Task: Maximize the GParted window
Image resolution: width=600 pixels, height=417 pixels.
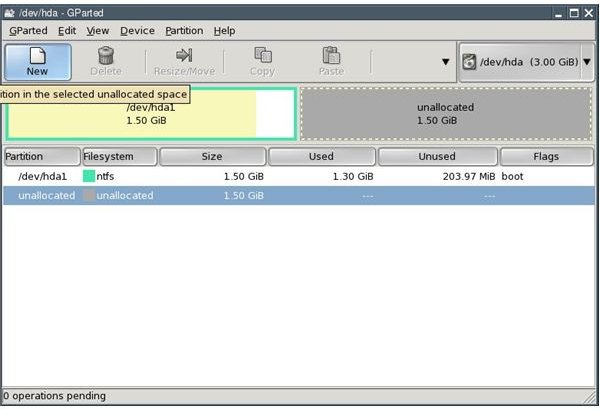Action: tap(574, 13)
